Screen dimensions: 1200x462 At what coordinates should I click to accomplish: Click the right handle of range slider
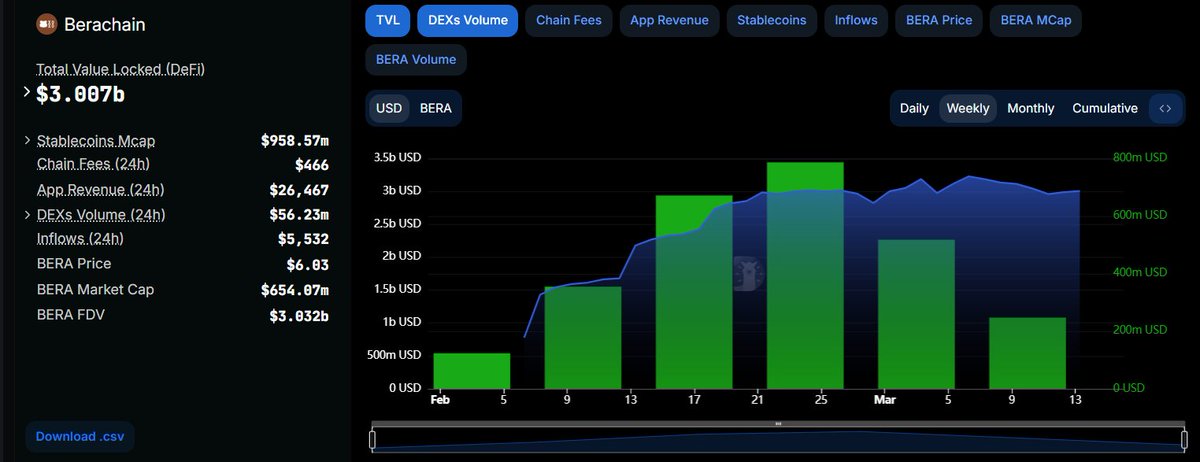tap(1186, 439)
